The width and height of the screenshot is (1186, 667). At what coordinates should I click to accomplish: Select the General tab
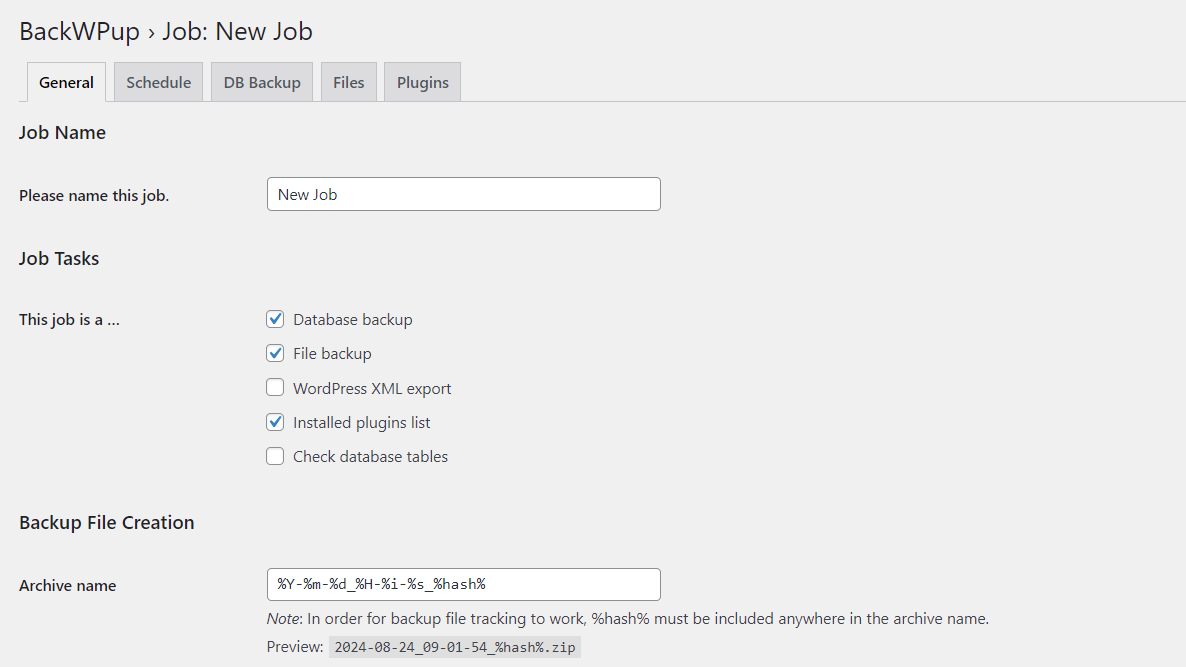pos(65,82)
